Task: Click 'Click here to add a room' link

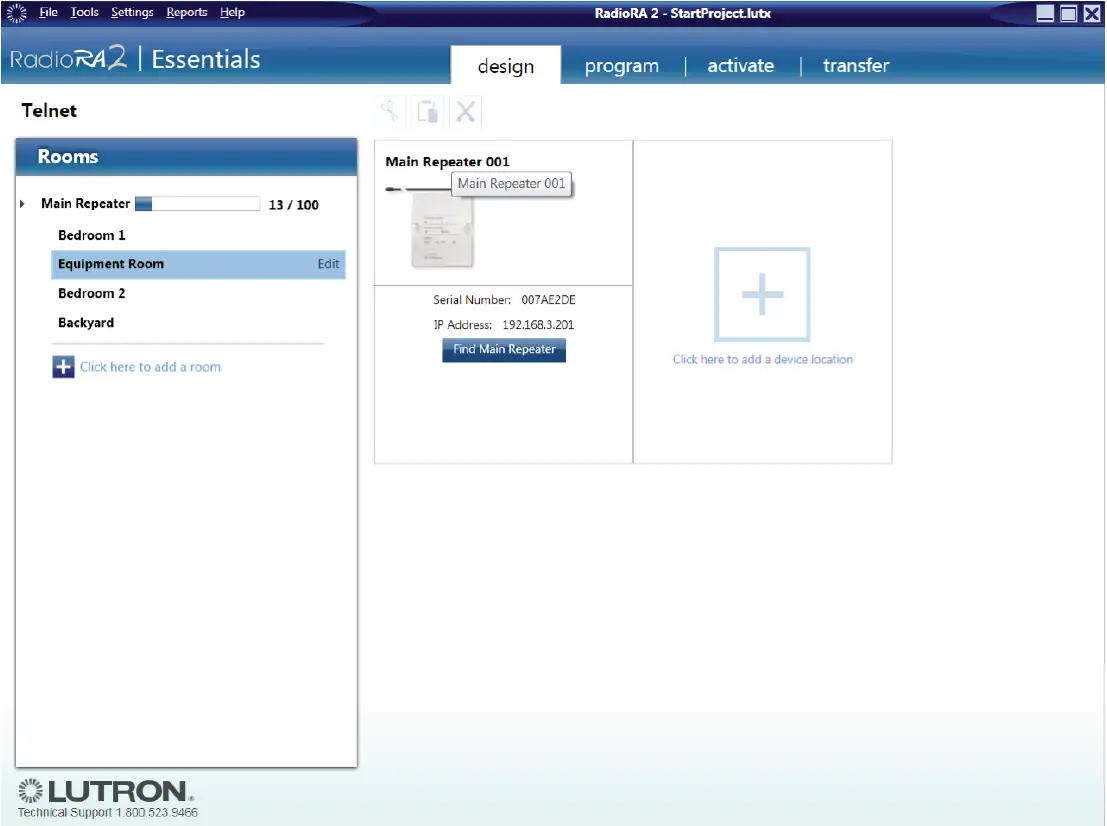Action: click(150, 367)
